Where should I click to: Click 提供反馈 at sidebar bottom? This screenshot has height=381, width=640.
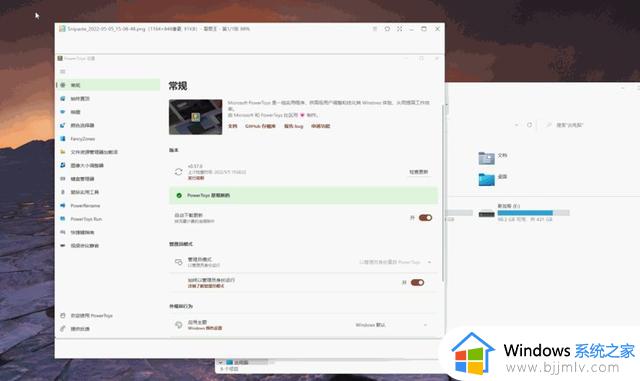click(108, 328)
